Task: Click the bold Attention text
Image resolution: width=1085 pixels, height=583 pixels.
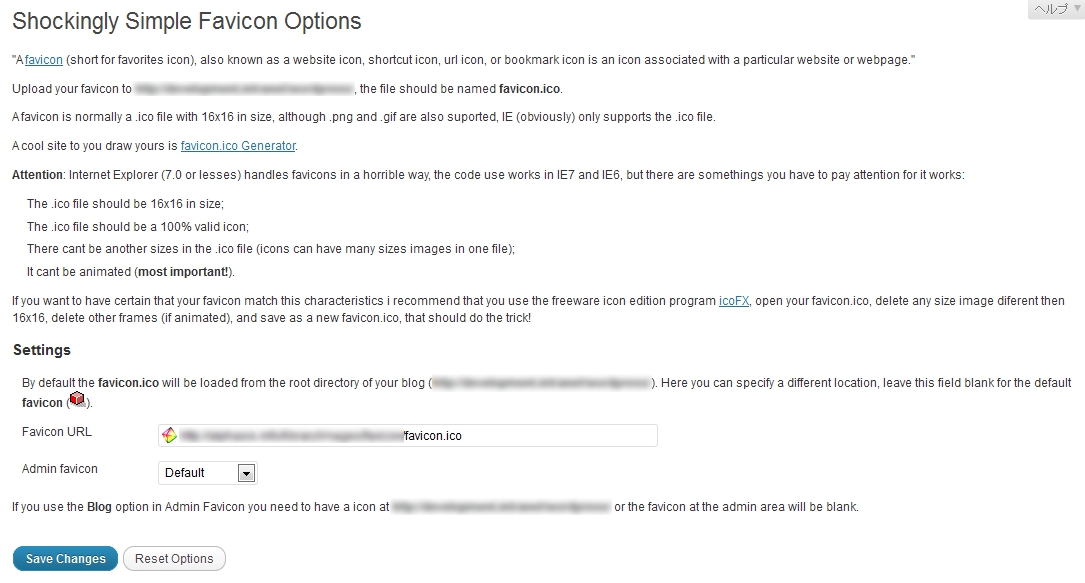Action: pos(38,175)
